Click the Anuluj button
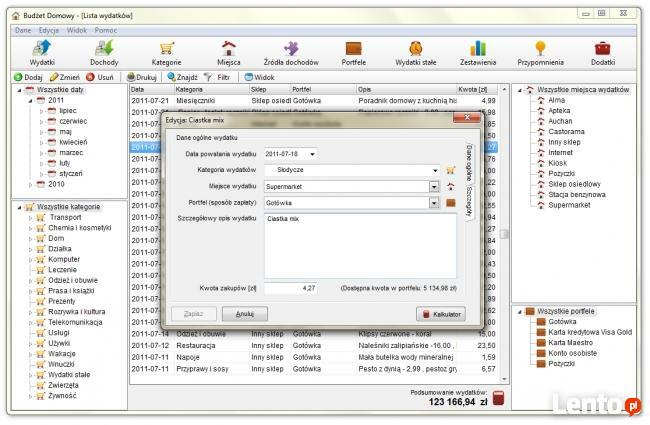 coord(244,314)
